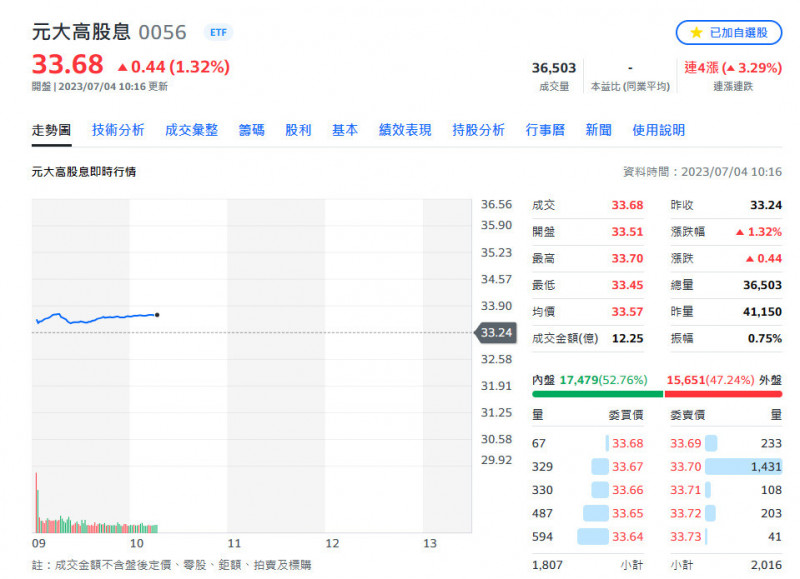Click the bid volume 594 cell
The height and width of the screenshot is (579, 800).
tap(542, 537)
